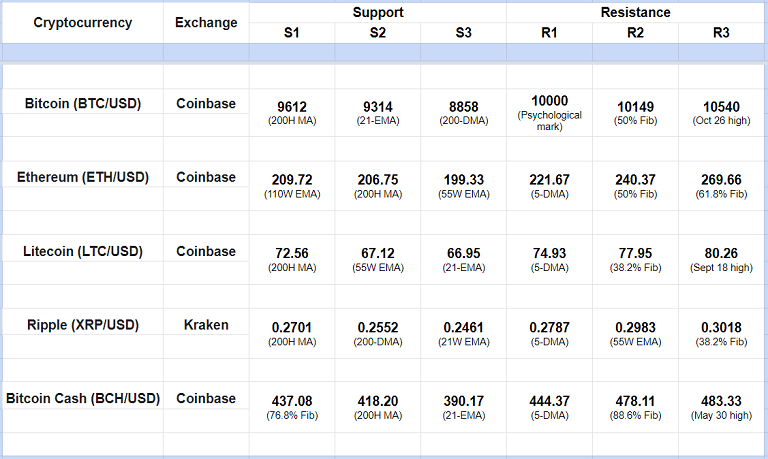Viewport: 768px width, 459px height.
Task: Click Bitcoin Cash S3 value 390.17
Action: pyautogui.click(x=463, y=402)
